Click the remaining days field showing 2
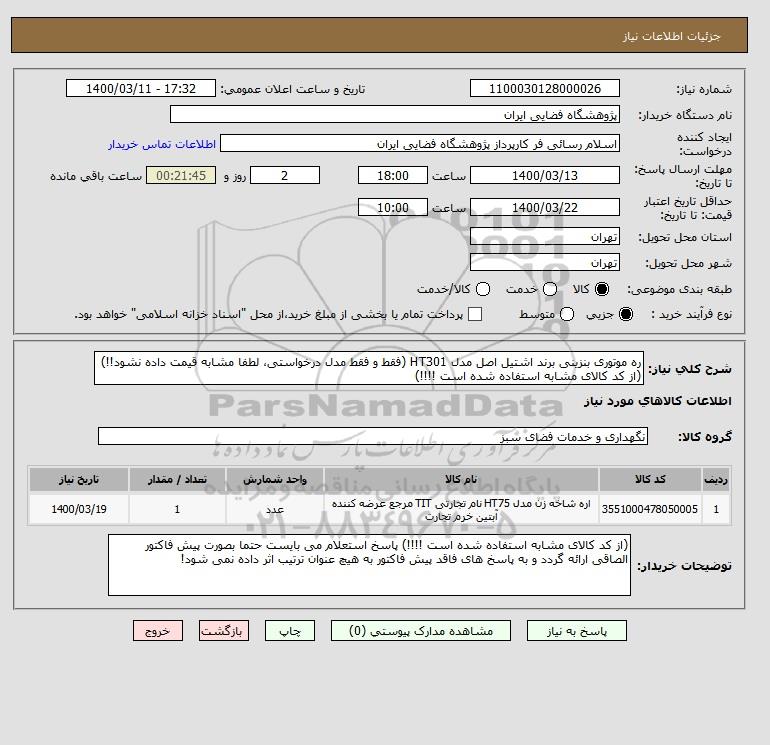Image resolution: width=770 pixels, height=745 pixels. [285, 175]
